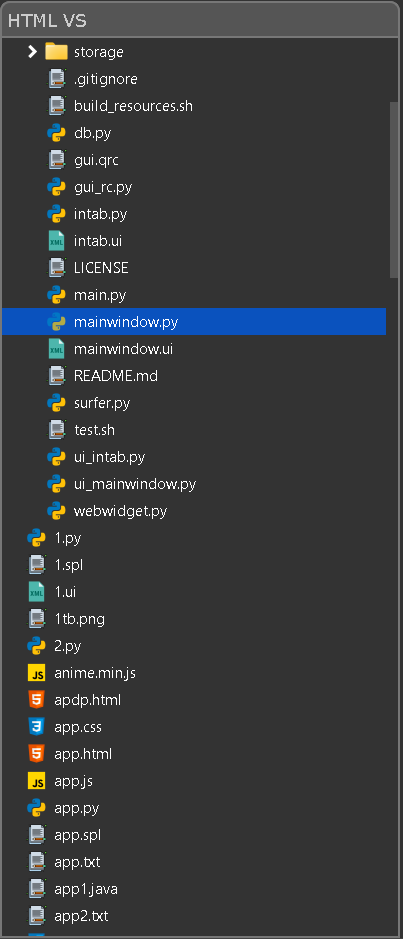Expand the storage folder arrow
Screen dimensions: 403x939
tap(32, 52)
